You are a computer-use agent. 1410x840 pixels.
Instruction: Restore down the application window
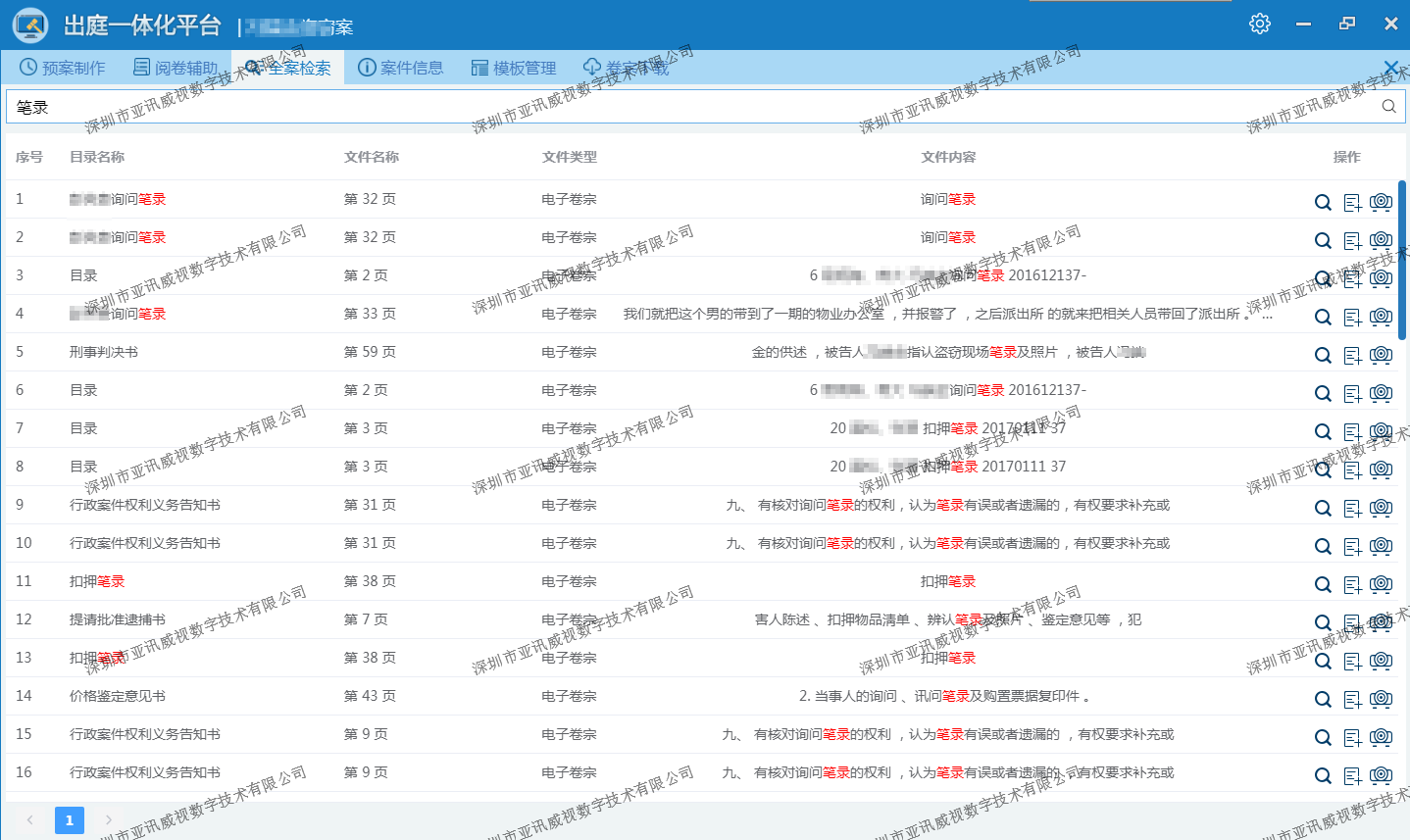click(x=1347, y=24)
